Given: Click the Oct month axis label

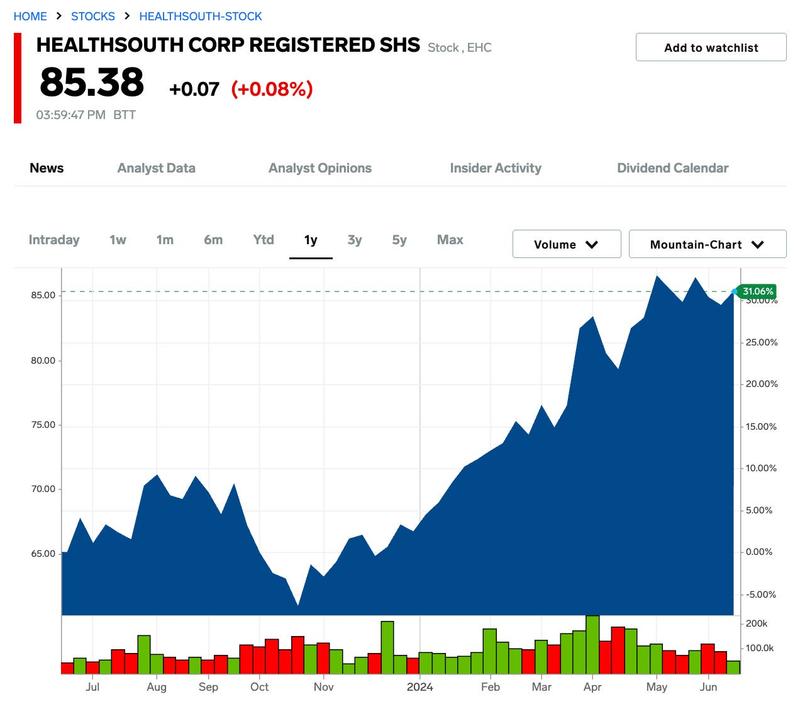Looking at the screenshot, I should (x=259, y=687).
